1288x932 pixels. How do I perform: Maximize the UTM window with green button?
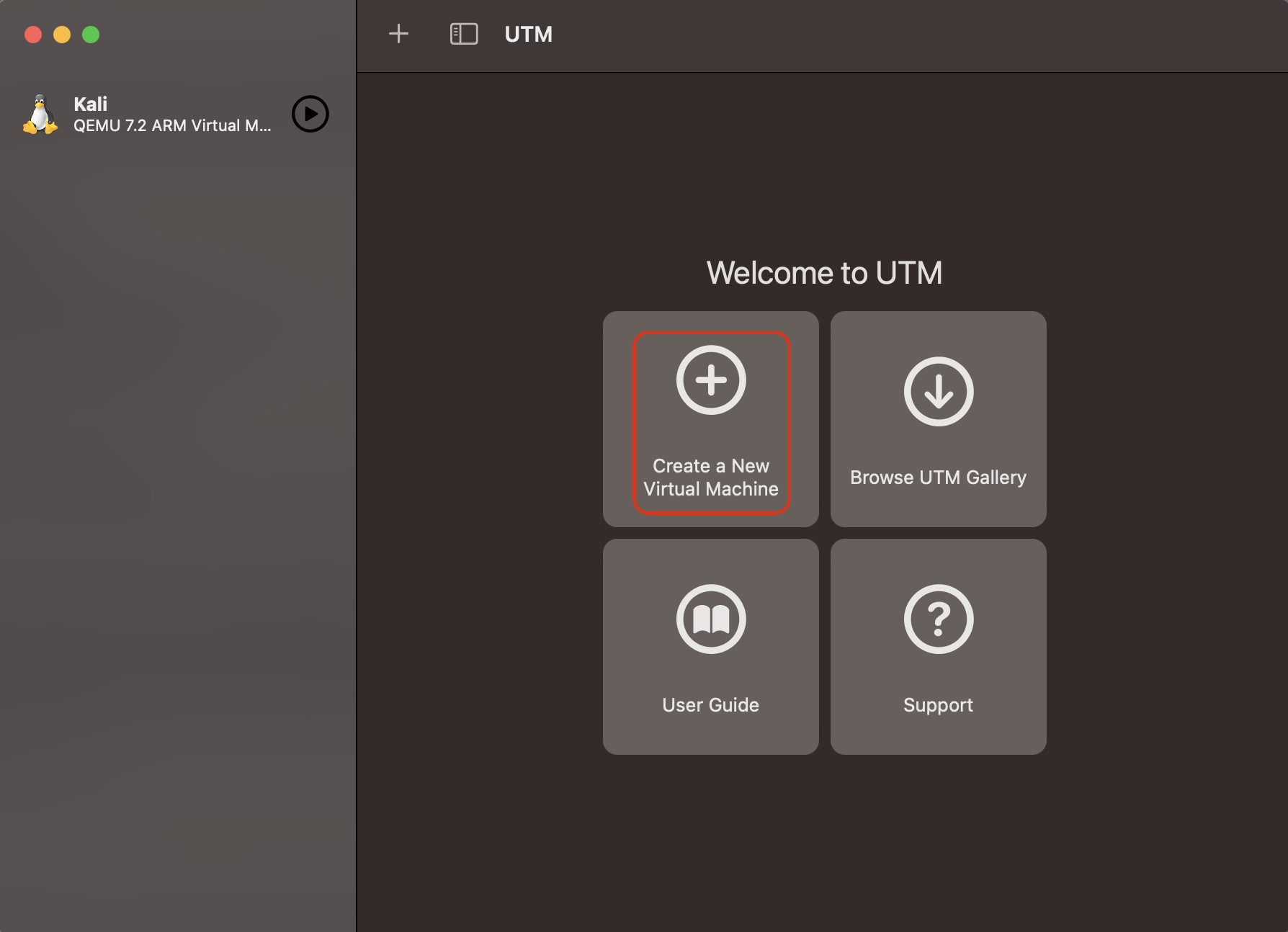tap(91, 35)
